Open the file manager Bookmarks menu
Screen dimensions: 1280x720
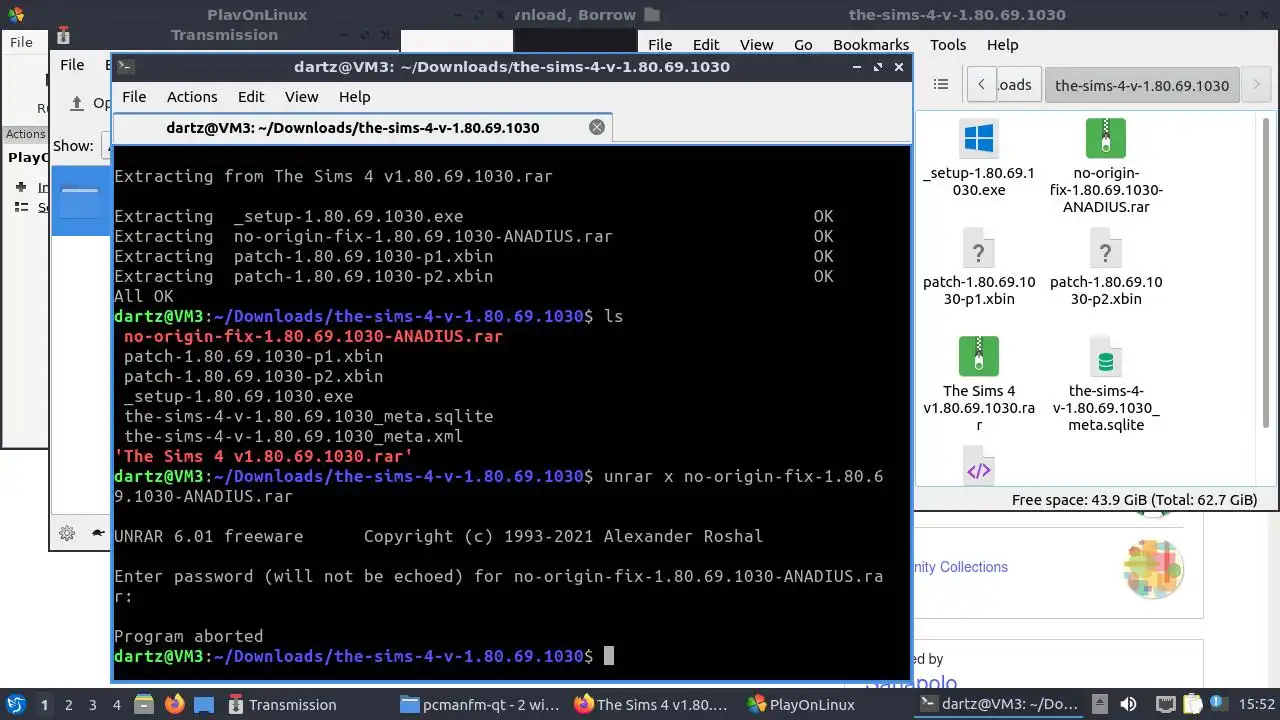(871, 45)
